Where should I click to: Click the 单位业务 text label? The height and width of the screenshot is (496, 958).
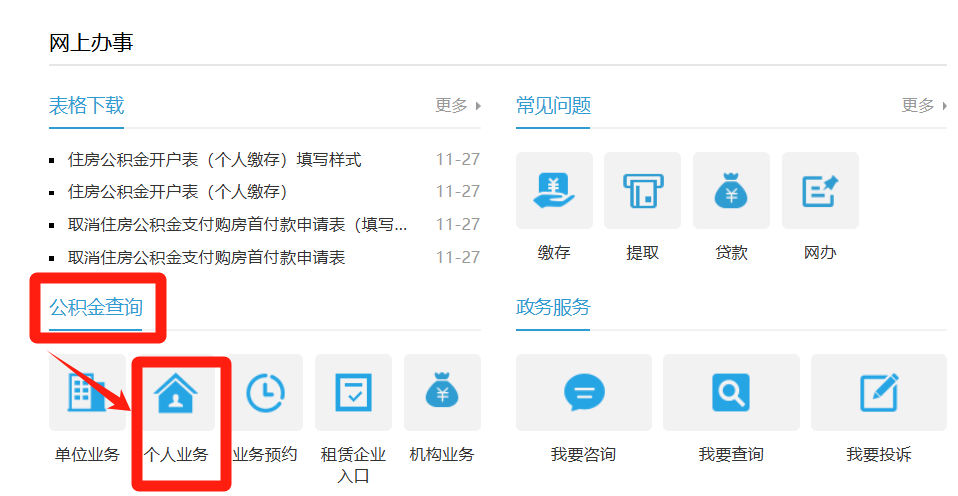tap(87, 454)
